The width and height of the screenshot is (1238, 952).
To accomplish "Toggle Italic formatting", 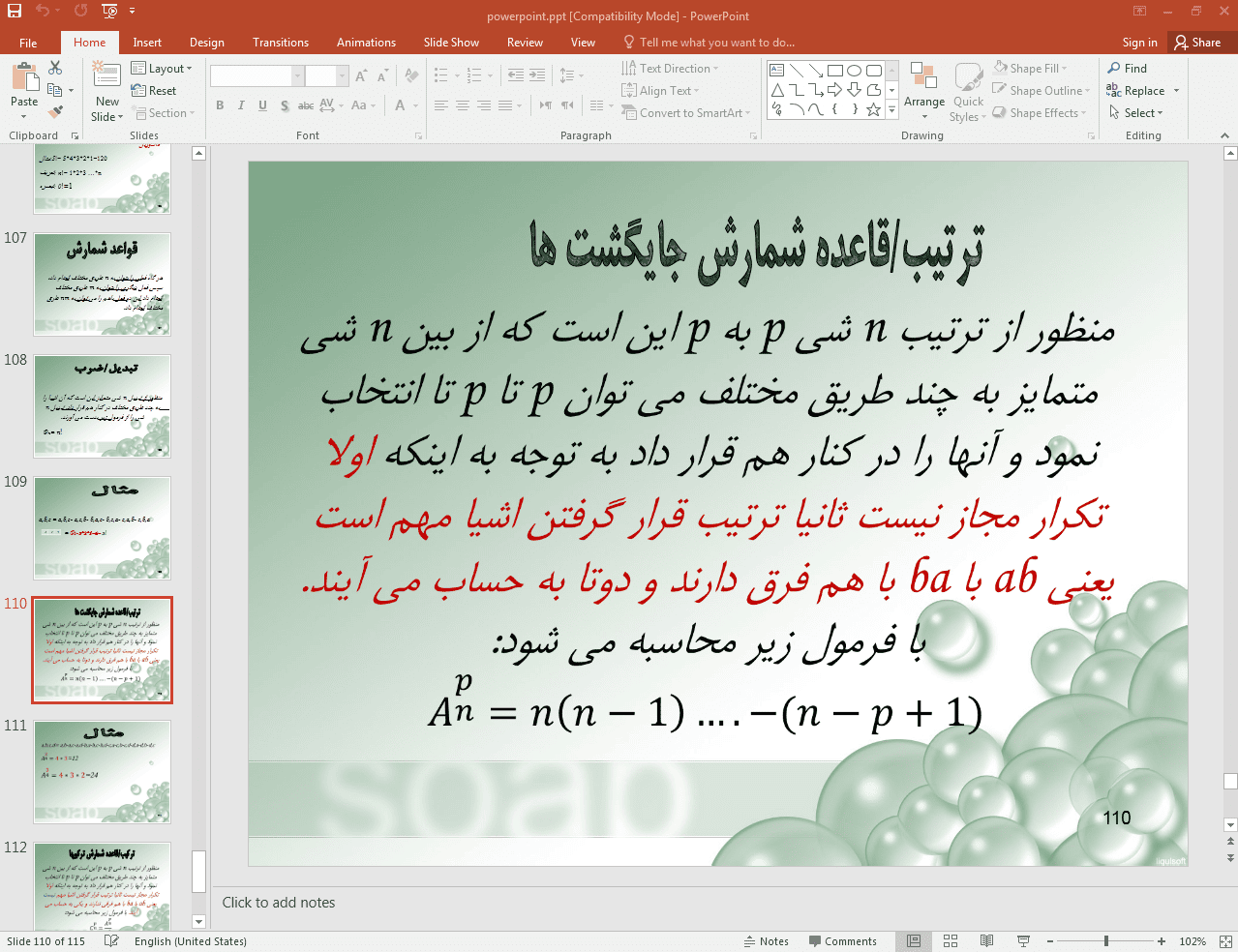I will click(x=241, y=105).
